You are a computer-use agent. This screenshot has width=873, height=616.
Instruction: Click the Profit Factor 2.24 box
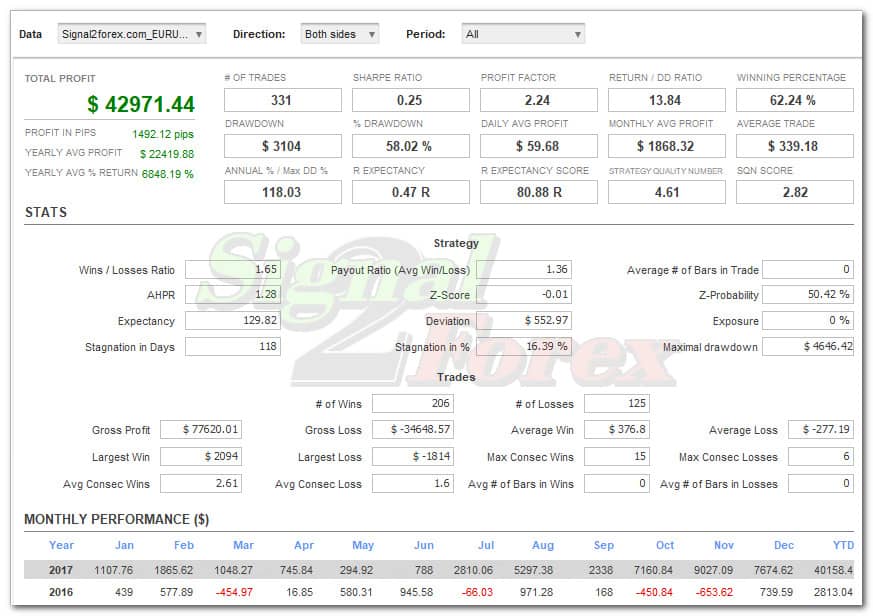538,100
